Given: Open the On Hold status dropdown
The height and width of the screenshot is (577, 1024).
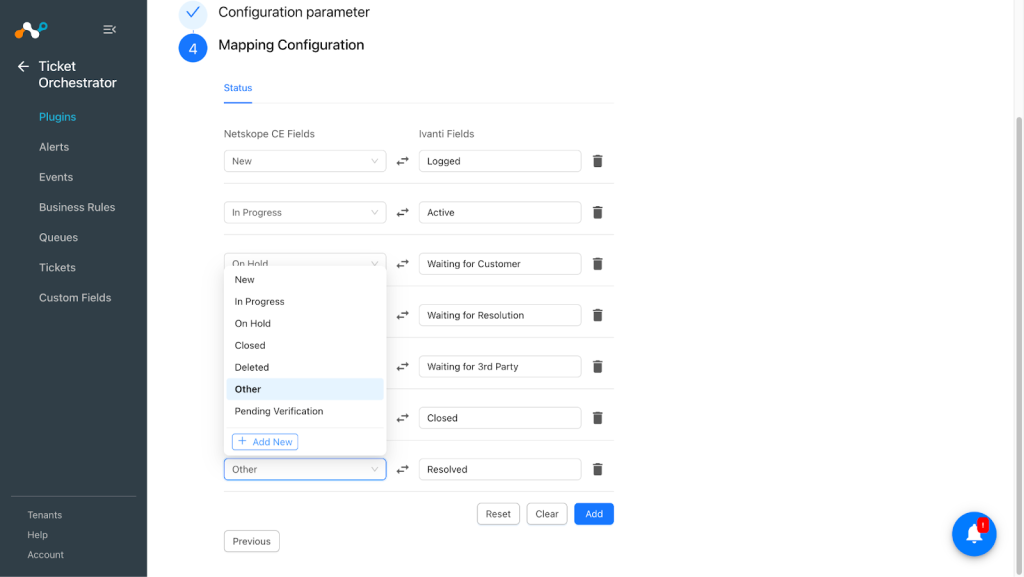Looking at the screenshot, I should coord(305,260).
